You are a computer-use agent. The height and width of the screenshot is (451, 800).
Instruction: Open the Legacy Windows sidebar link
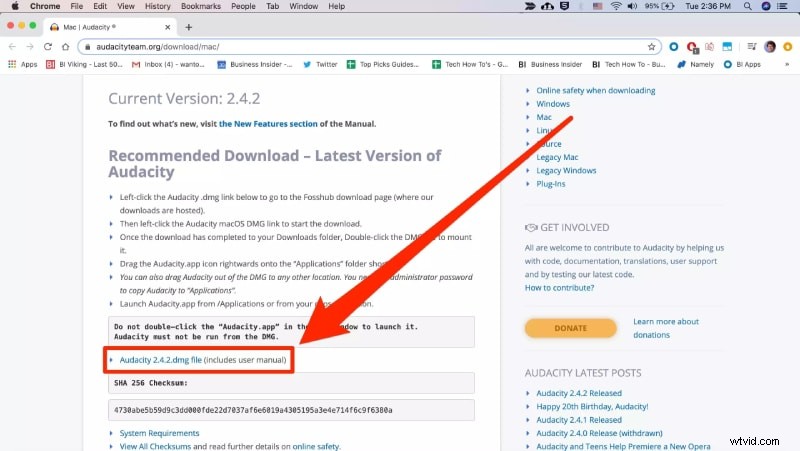[566, 170]
